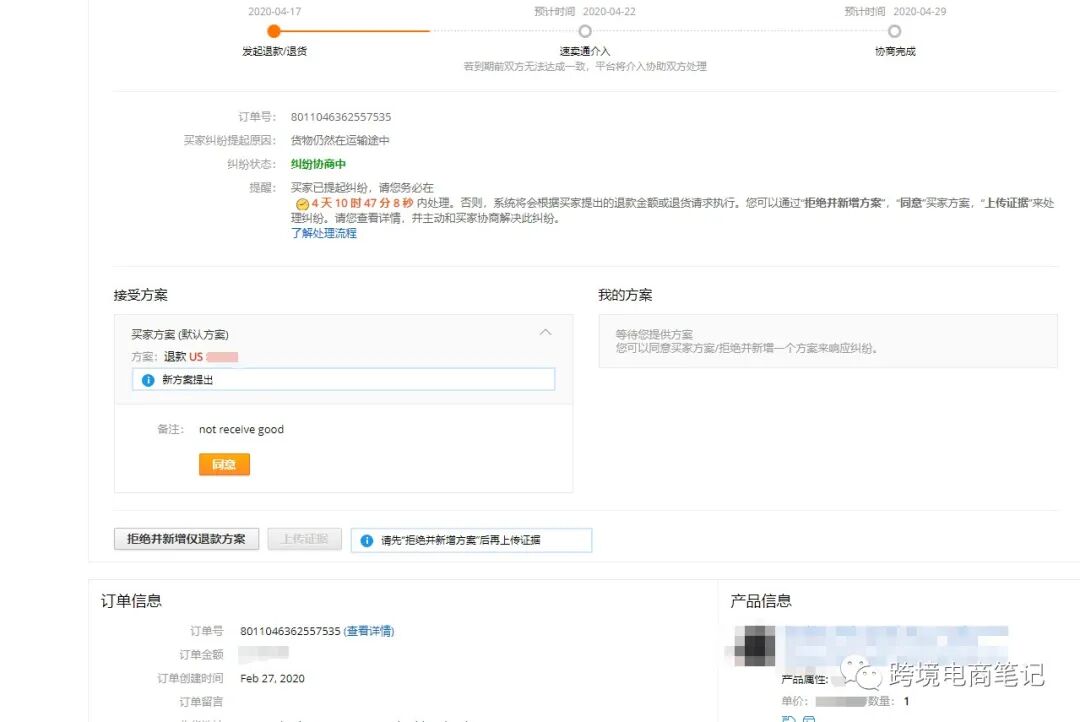Open 查看详情 beside the order number
This screenshot has height=722, width=1080.
pos(369,631)
